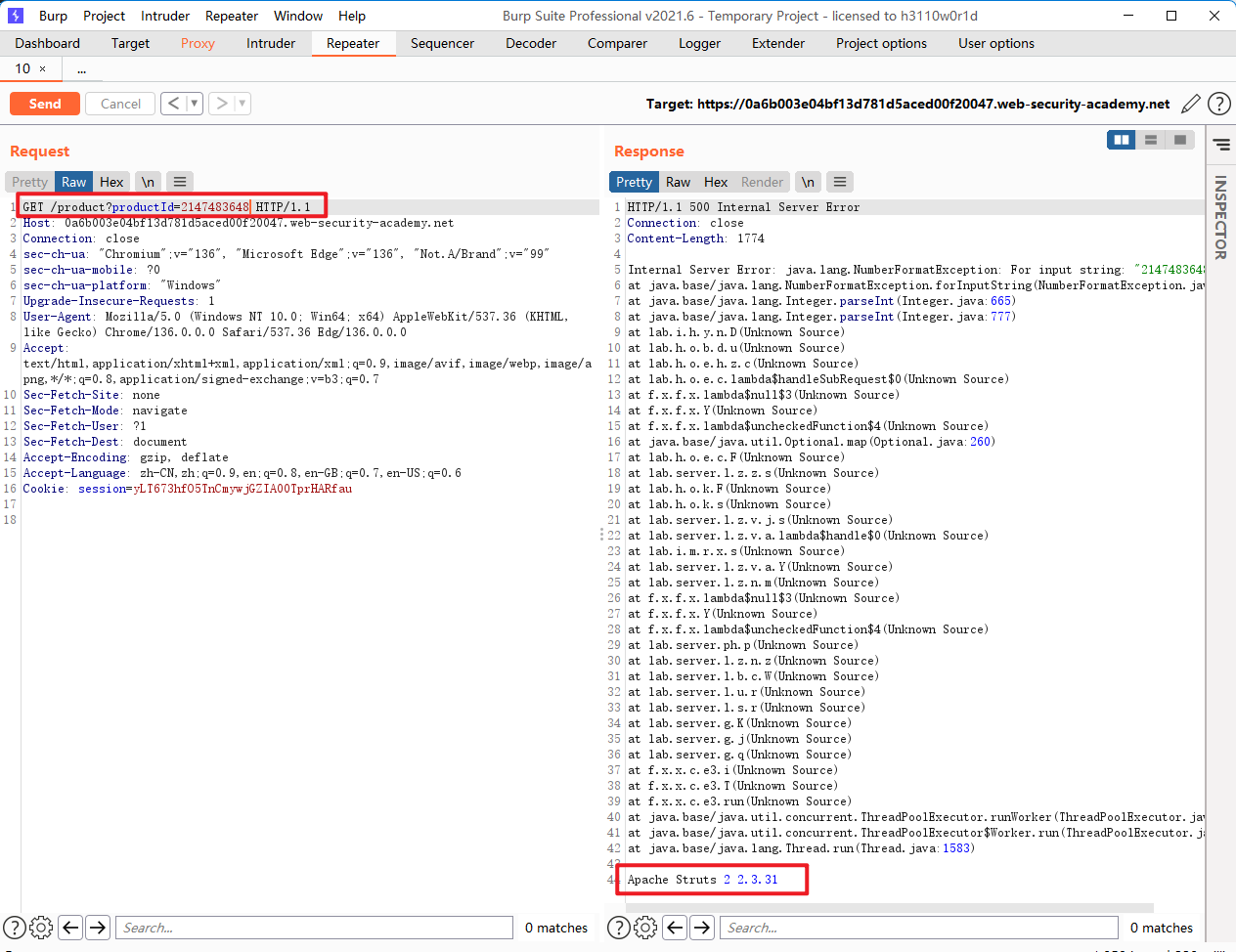Switch to the Comparer tab
The width and height of the screenshot is (1236, 952).
(x=617, y=43)
